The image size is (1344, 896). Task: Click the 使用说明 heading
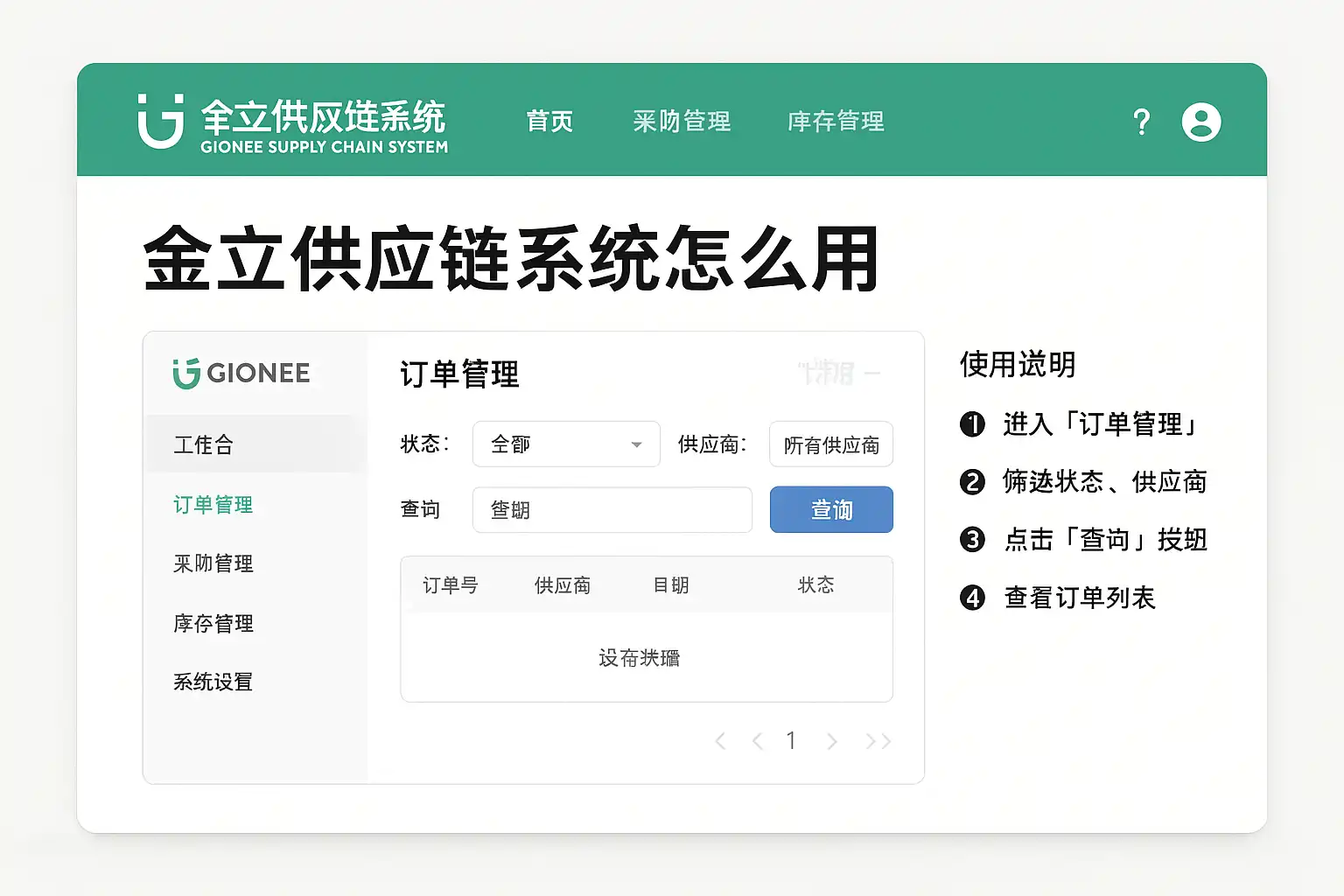pyautogui.click(x=1018, y=364)
